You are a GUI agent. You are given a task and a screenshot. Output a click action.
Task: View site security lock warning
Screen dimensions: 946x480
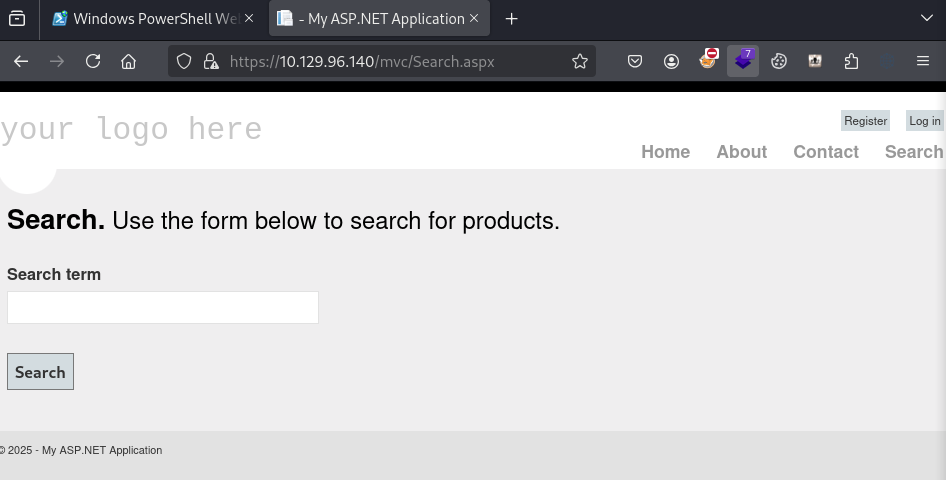click(211, 61)
